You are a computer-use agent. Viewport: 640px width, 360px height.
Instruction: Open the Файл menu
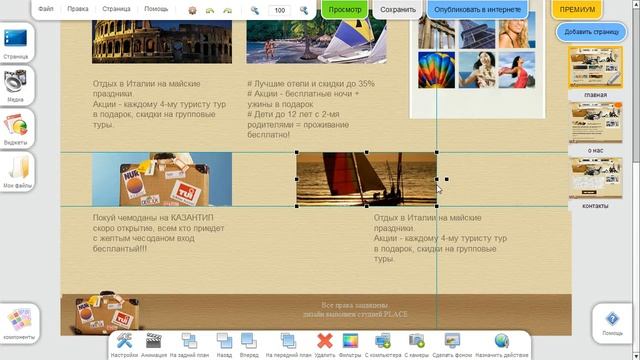point(46,9)
